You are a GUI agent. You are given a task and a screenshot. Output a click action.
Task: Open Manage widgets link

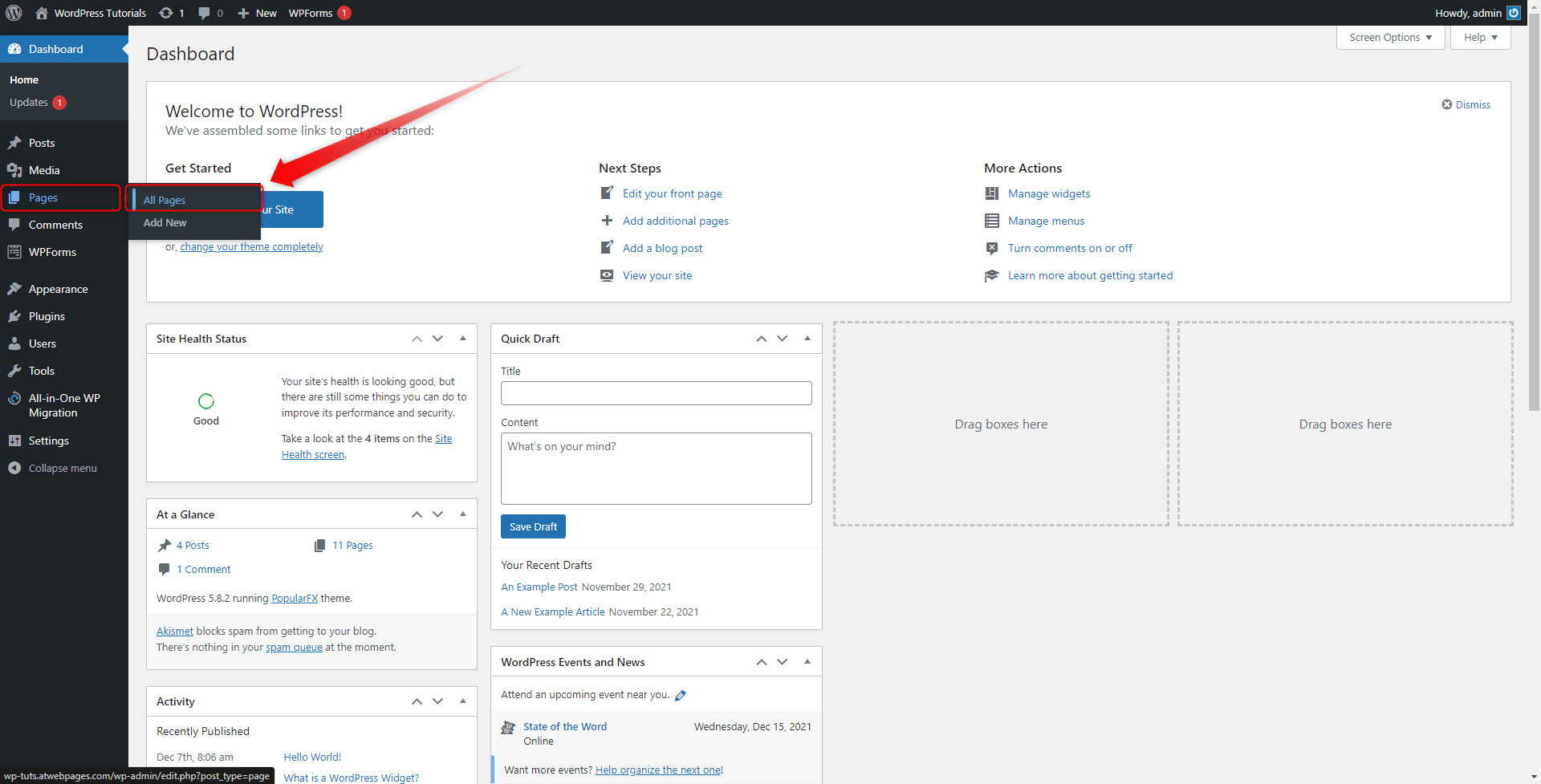pos(1048,193)
